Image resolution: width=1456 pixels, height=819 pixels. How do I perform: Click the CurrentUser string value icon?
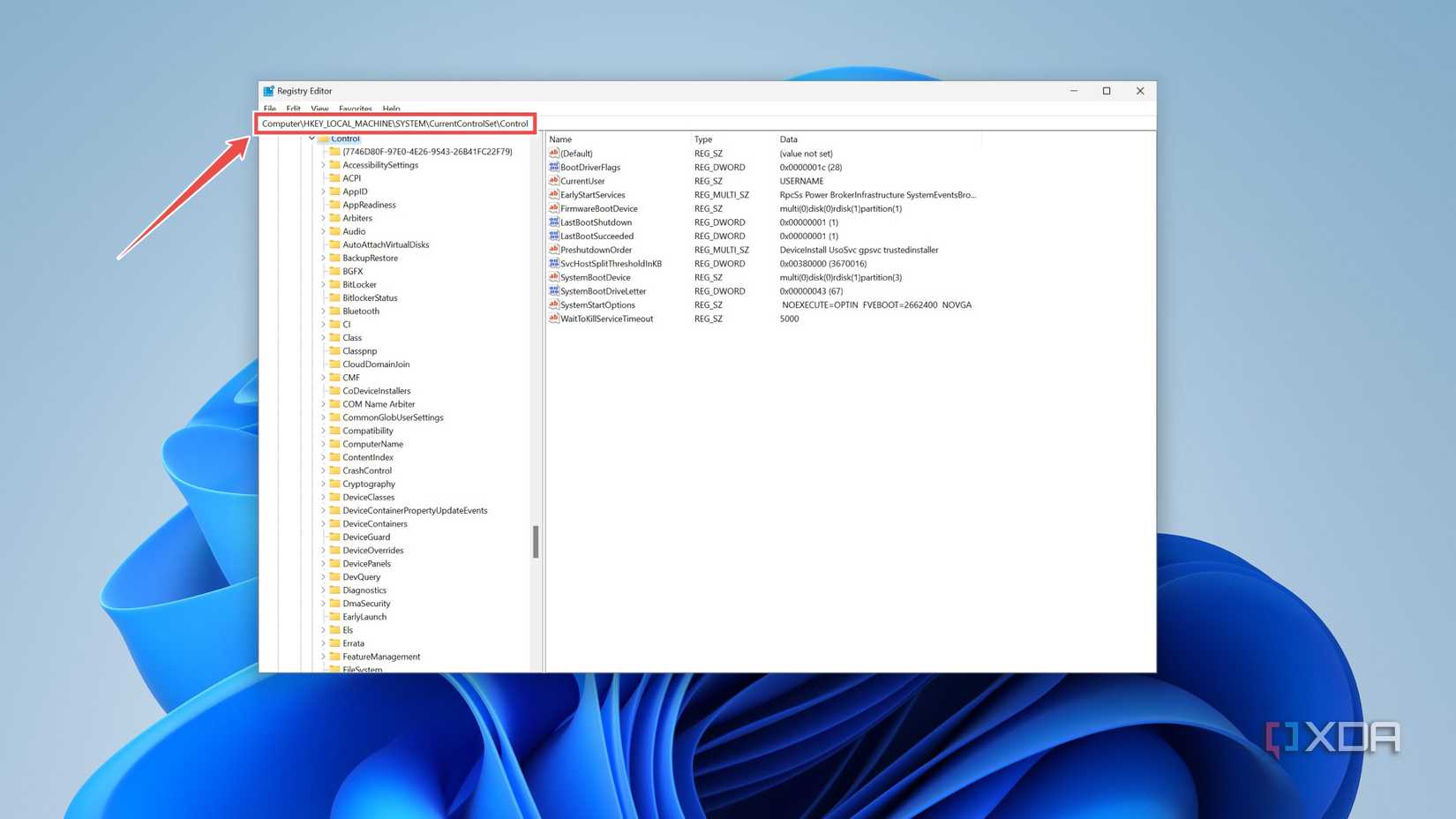[x=553, y=181]
